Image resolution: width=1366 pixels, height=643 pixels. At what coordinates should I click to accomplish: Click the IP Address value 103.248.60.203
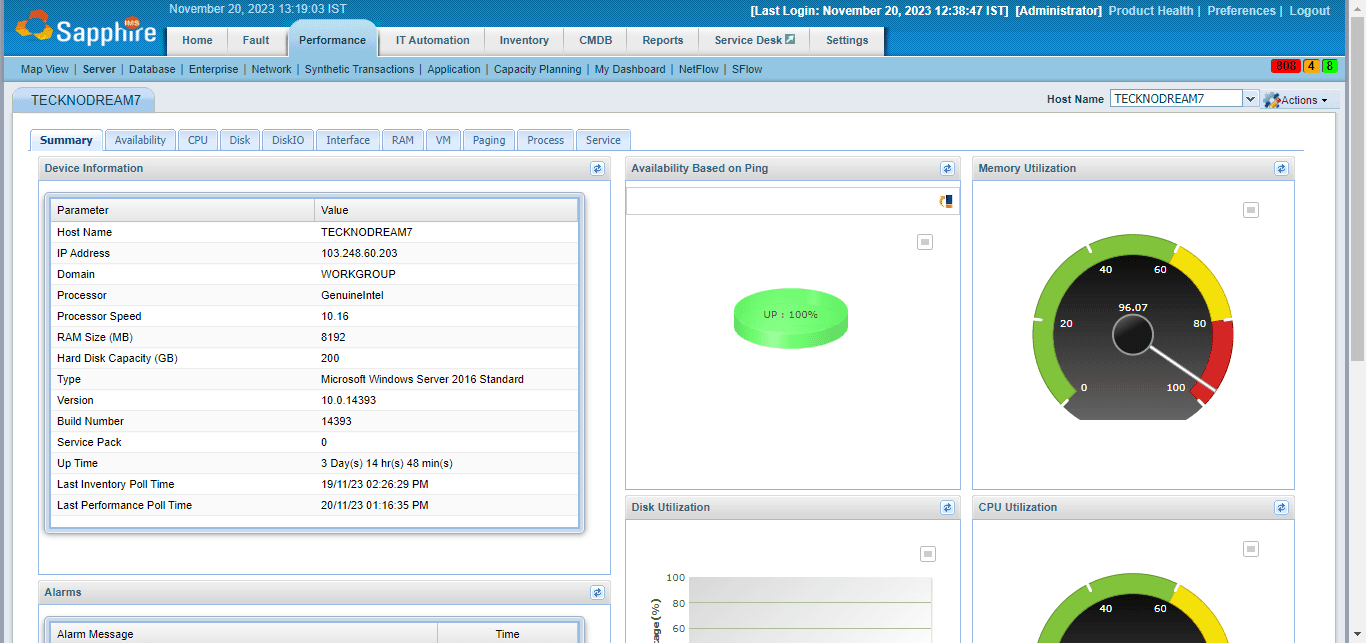359,253
